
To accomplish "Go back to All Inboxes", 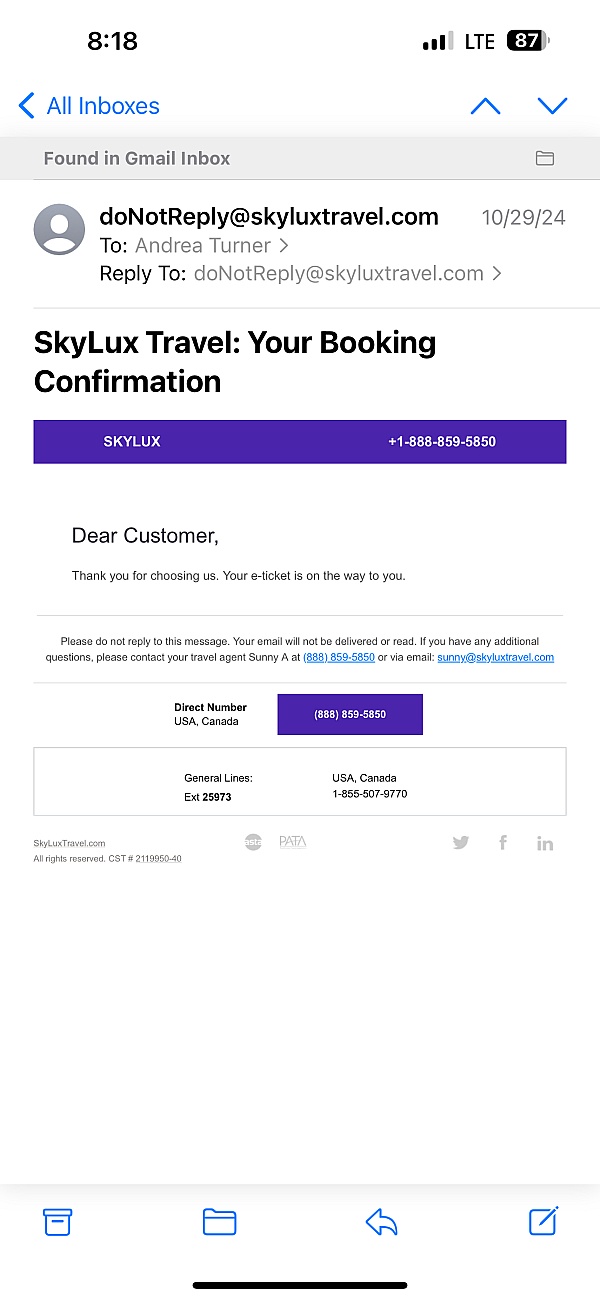I will point(90,106).
